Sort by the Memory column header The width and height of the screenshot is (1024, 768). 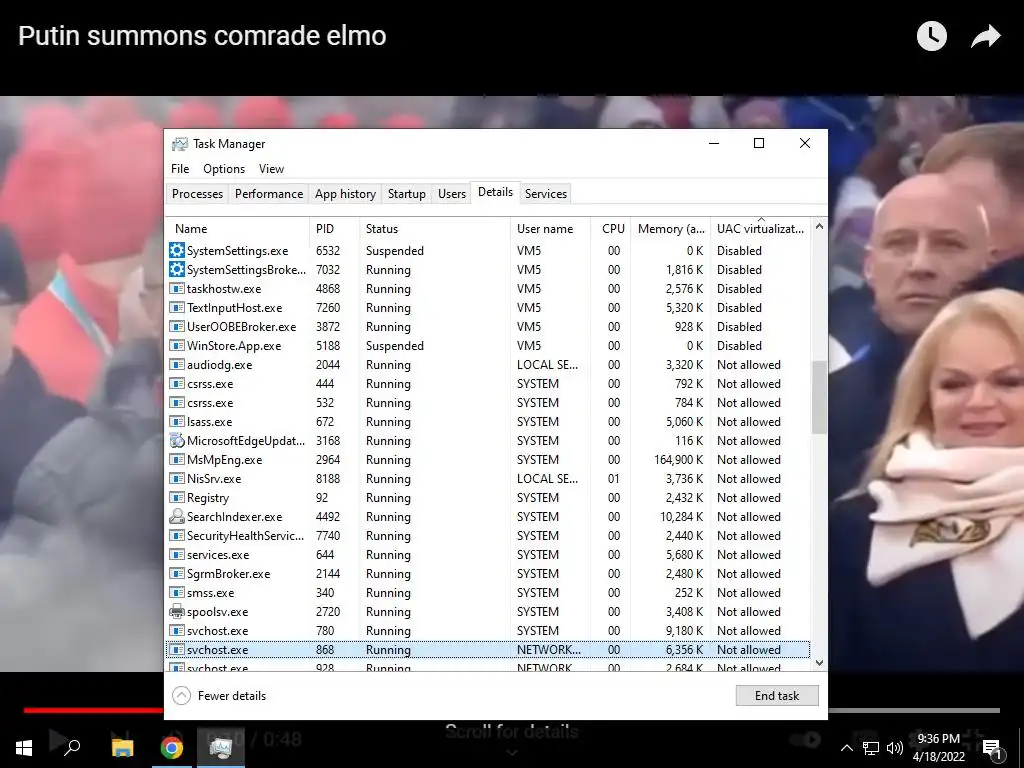pos(671,229)
